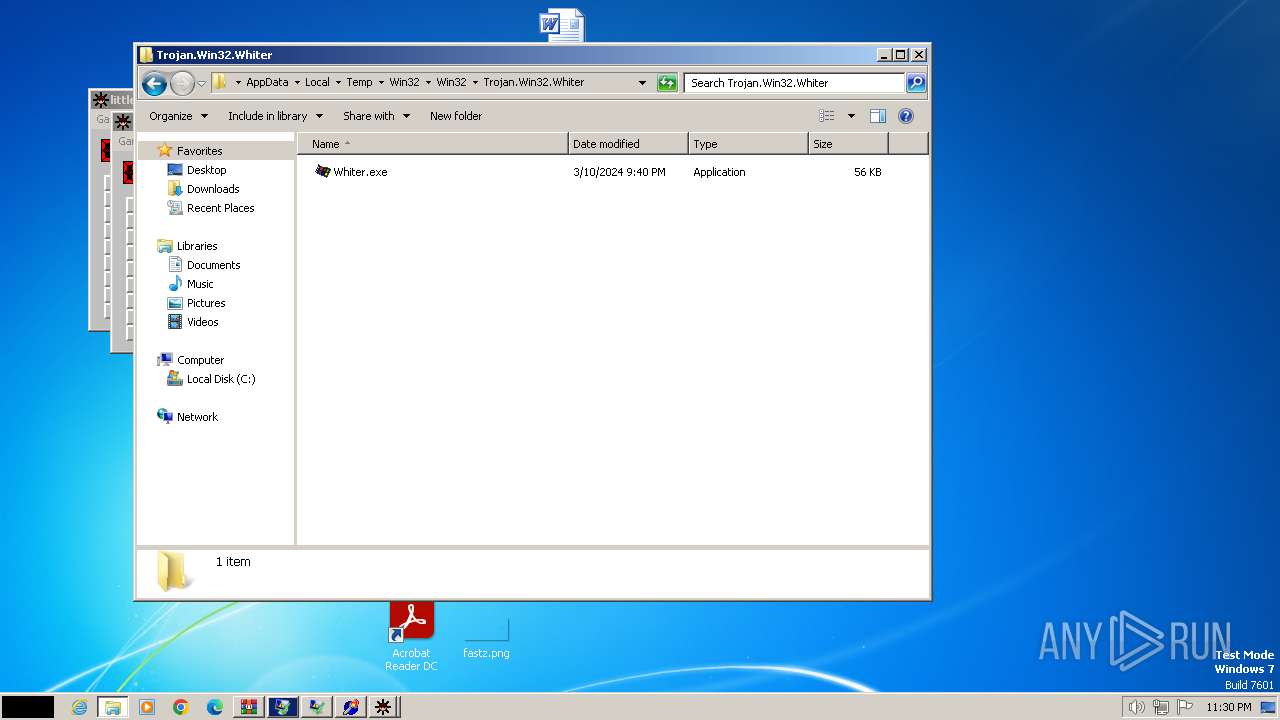Open Internet Explorer from taskbar

click(x=80, y=707)
